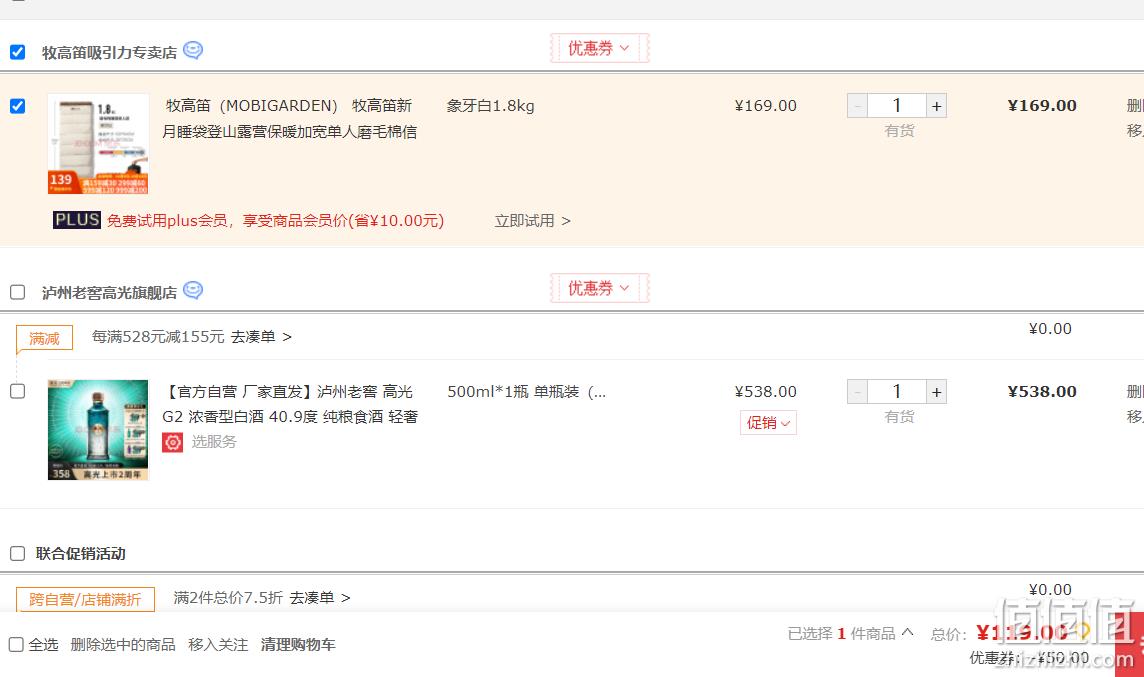Click the bold ¥538.00 liquor subtotal
The height and width of the screenshot is (677, 1144).
pyautogui.click(x=1042, y=392)
